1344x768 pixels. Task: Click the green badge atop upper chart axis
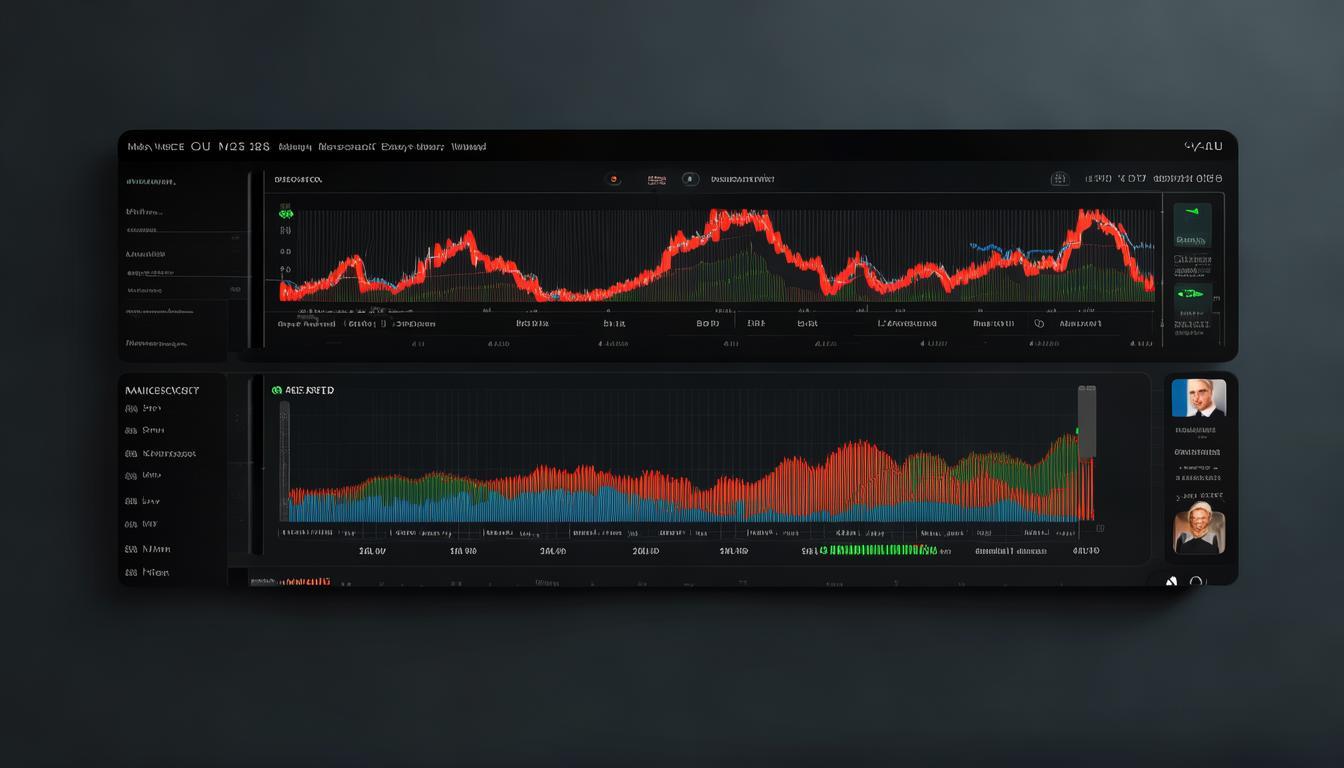[x=286, y=213]
